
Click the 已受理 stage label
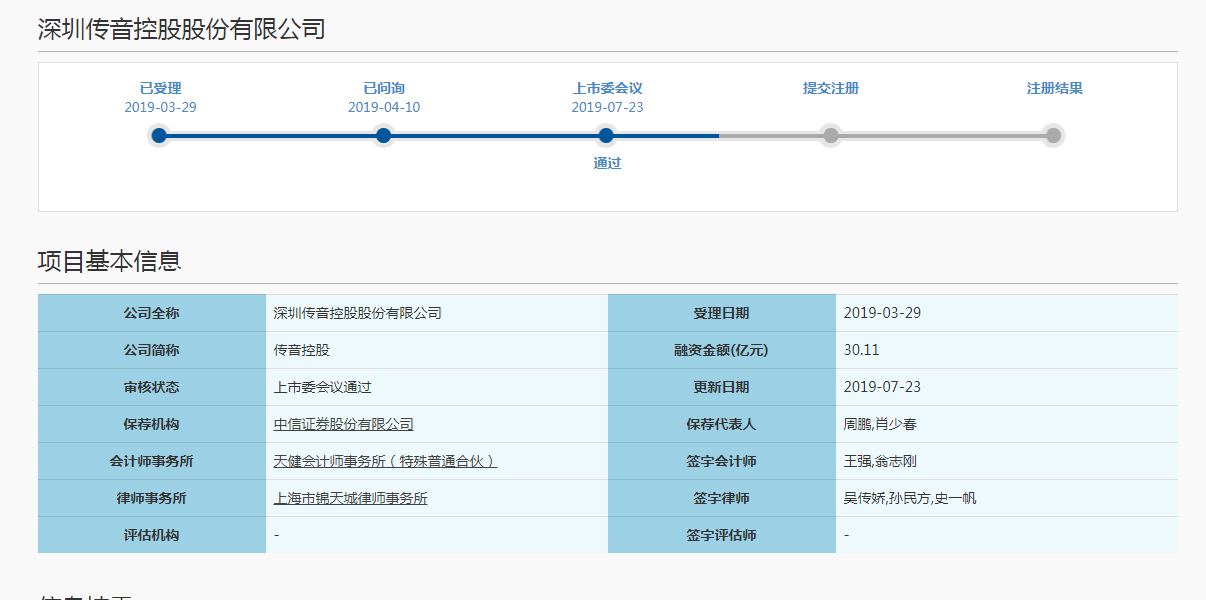(x=161, y=88)
